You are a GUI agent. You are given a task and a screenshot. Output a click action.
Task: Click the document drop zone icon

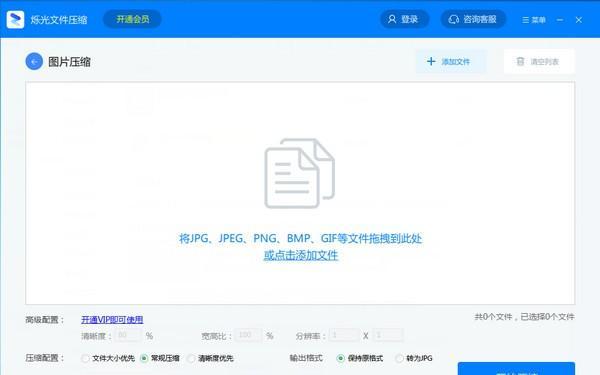300,173
